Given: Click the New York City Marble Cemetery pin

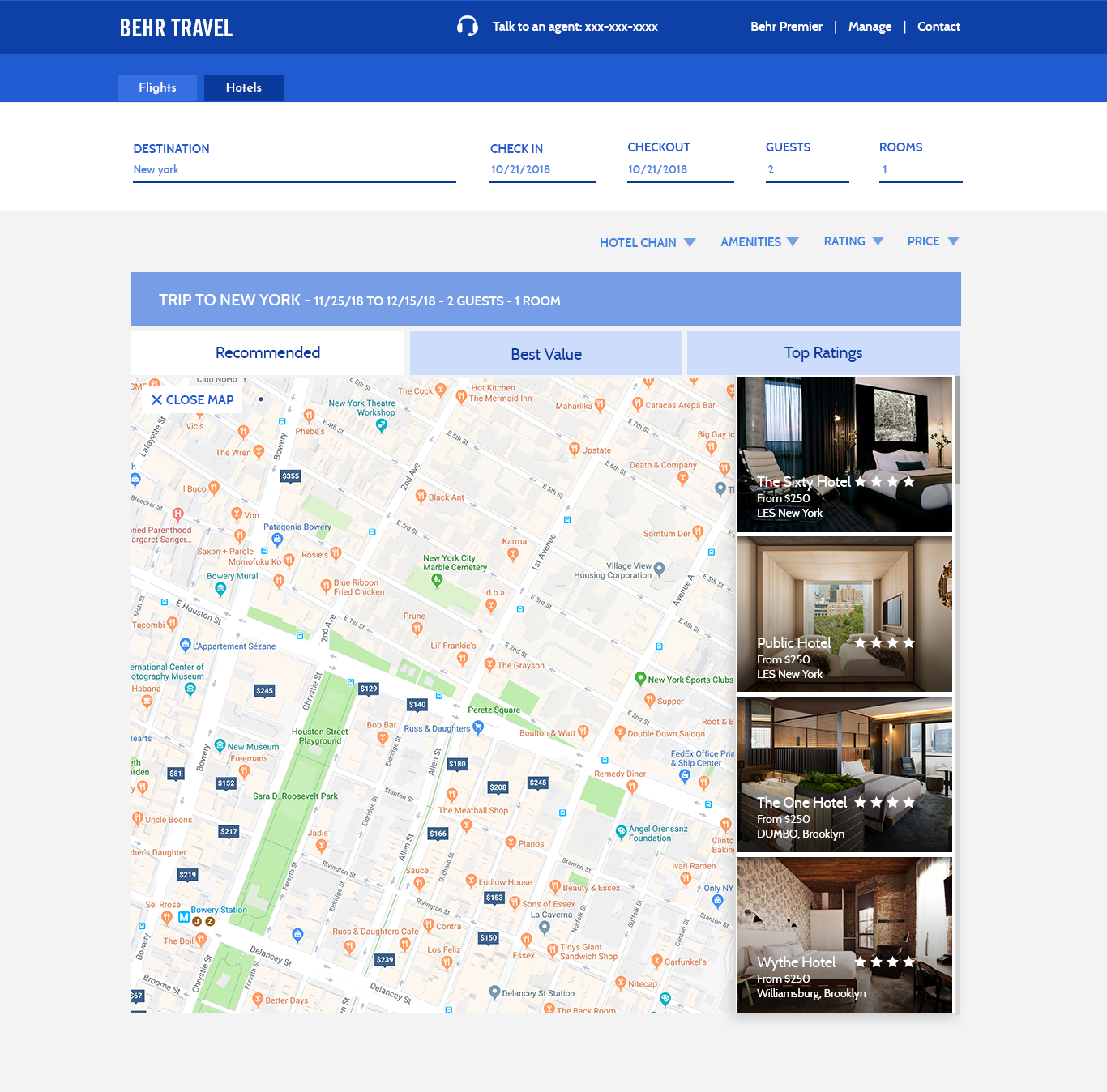Looking at the screenshot, I should 438,580.
